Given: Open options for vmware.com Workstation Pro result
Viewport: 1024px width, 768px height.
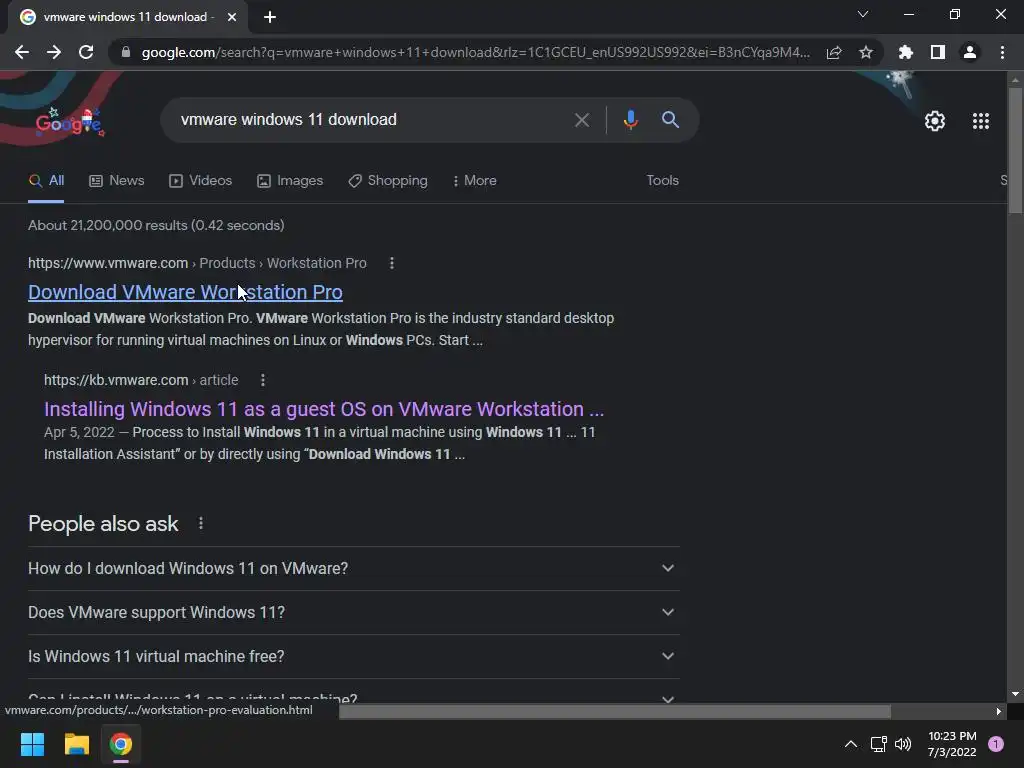Looking at the screenshot, I should (392, 263).
